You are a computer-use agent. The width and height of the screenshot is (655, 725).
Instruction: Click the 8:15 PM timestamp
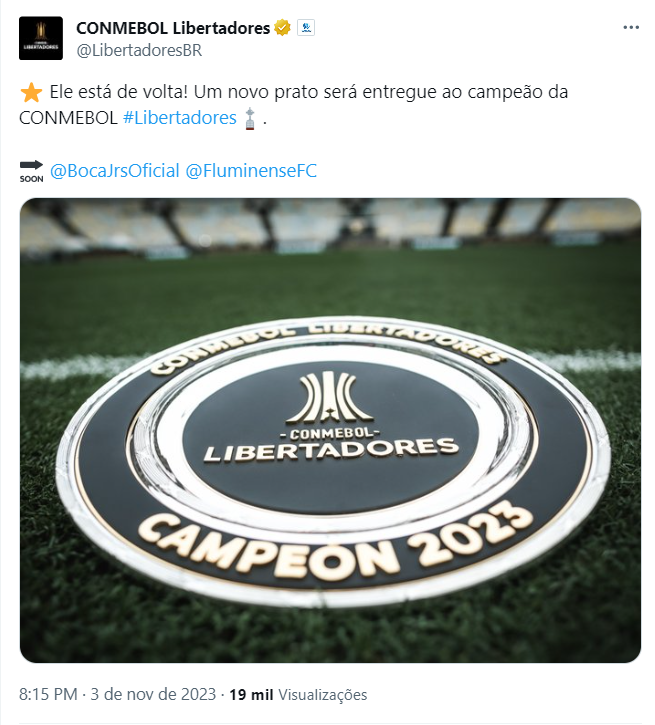(x=48, y=694)
